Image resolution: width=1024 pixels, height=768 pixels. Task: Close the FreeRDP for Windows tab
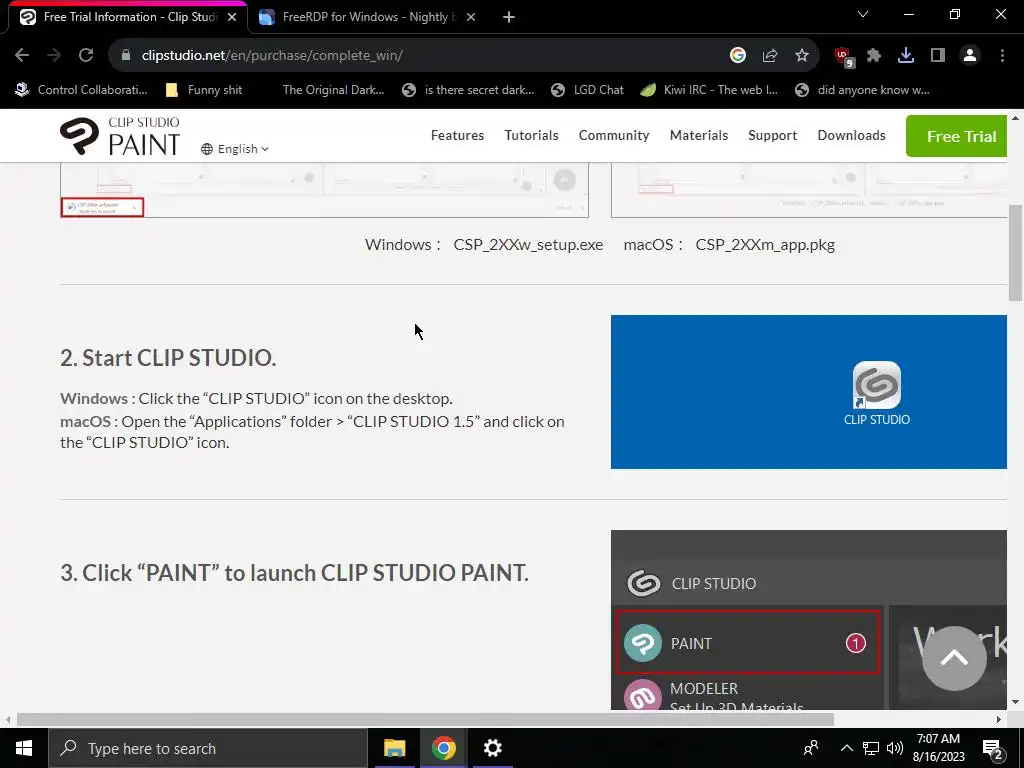tap(472, 17)
